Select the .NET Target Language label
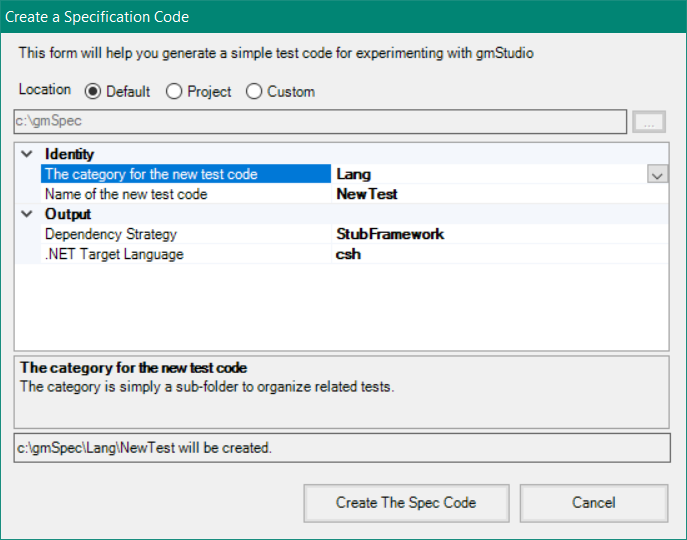 click(x=114, y=254)
